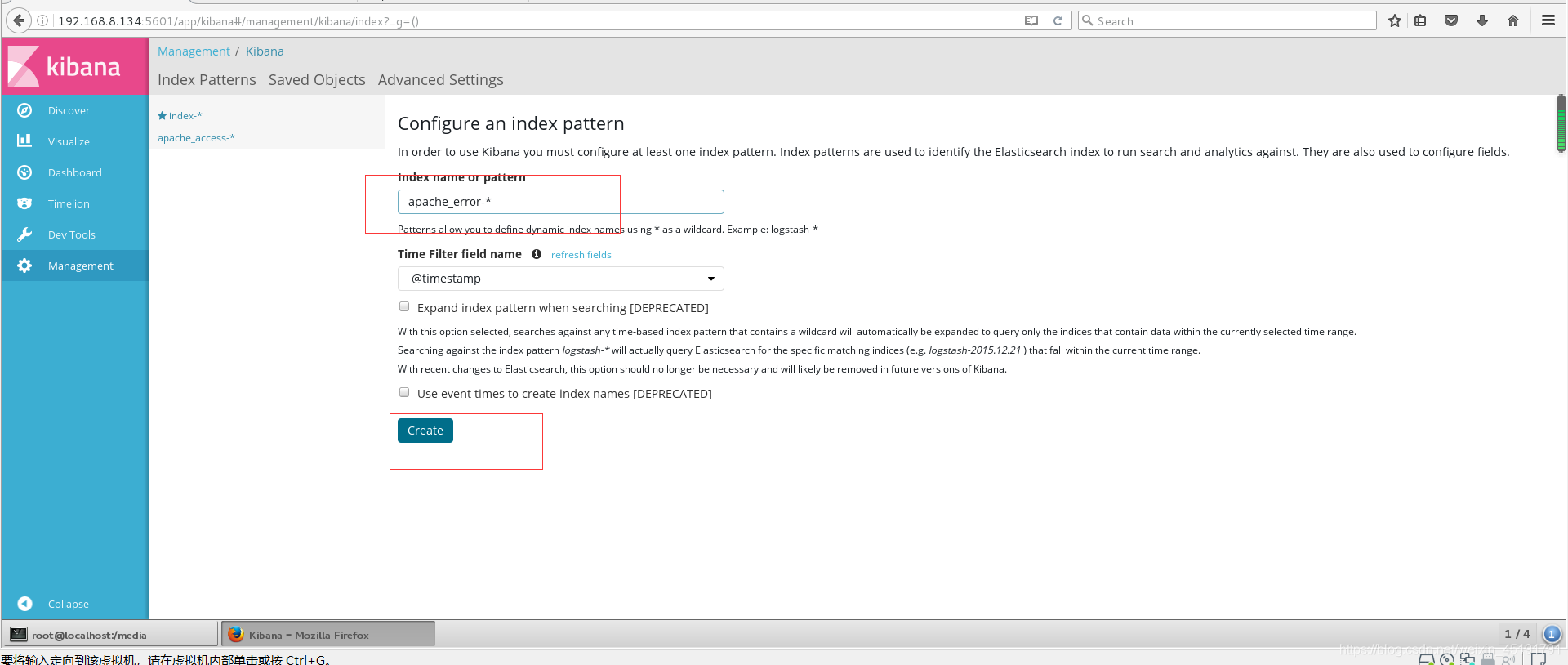Switch to the Saved Objects tab

point(317,79)
